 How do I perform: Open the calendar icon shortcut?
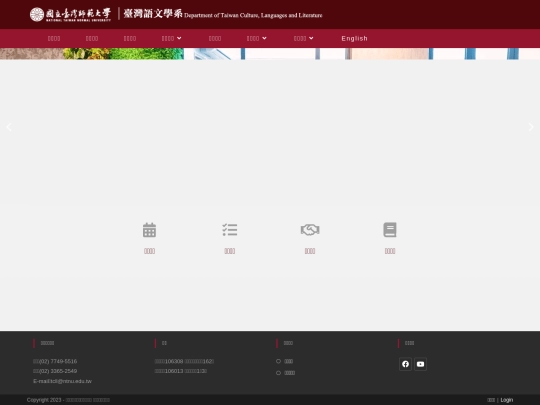(149, 230)
